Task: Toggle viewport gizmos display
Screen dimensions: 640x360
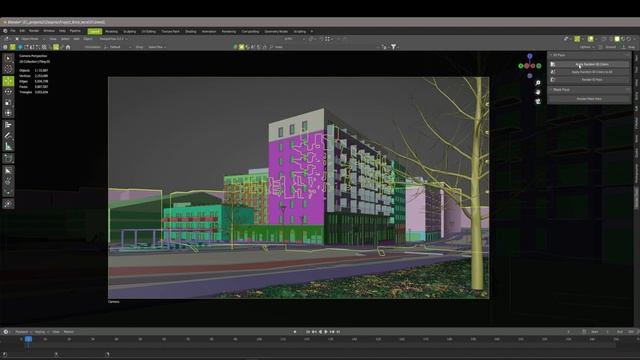Action: (x=577, y=39)
